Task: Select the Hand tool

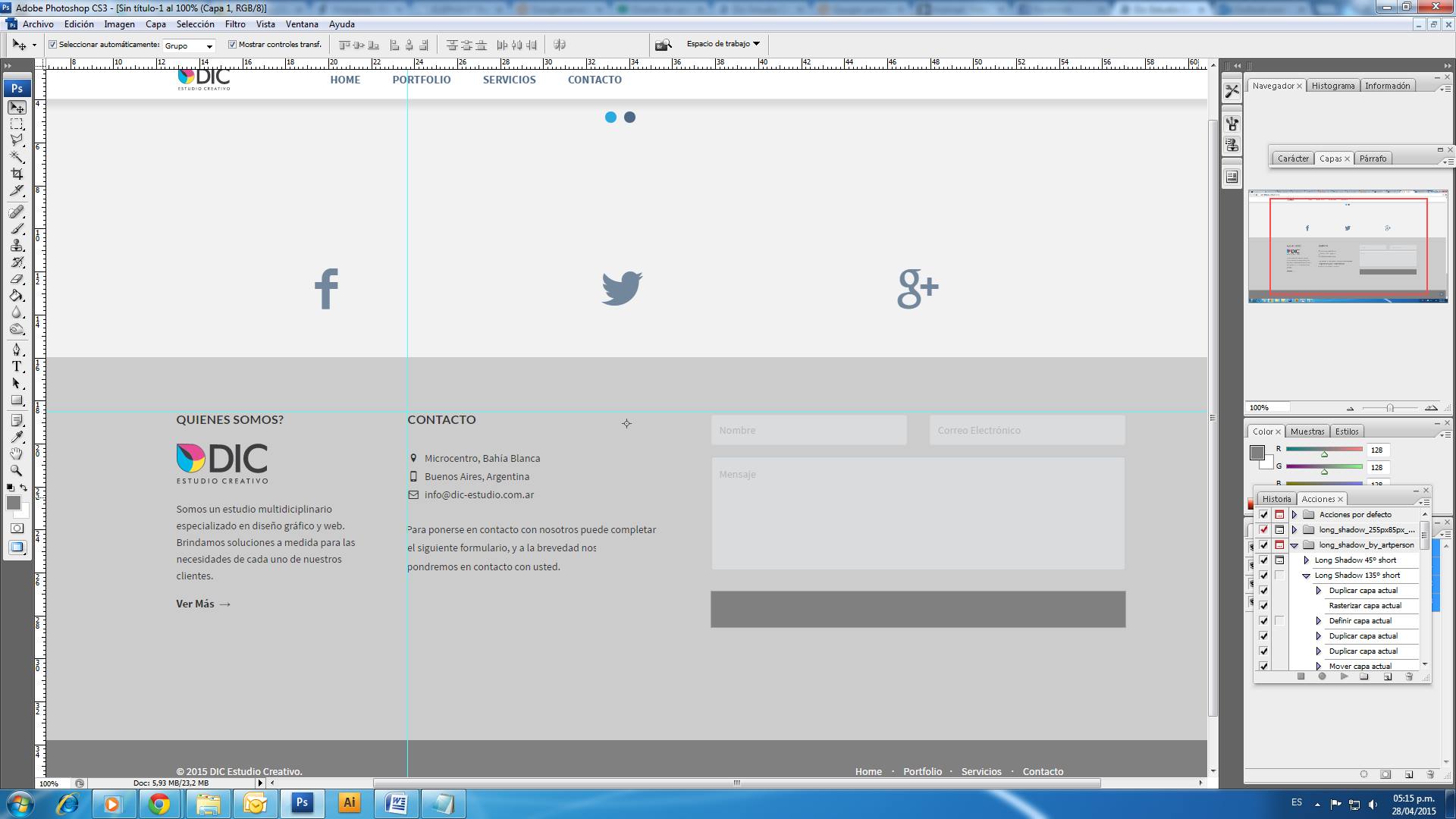Action: tap(17, 453)
